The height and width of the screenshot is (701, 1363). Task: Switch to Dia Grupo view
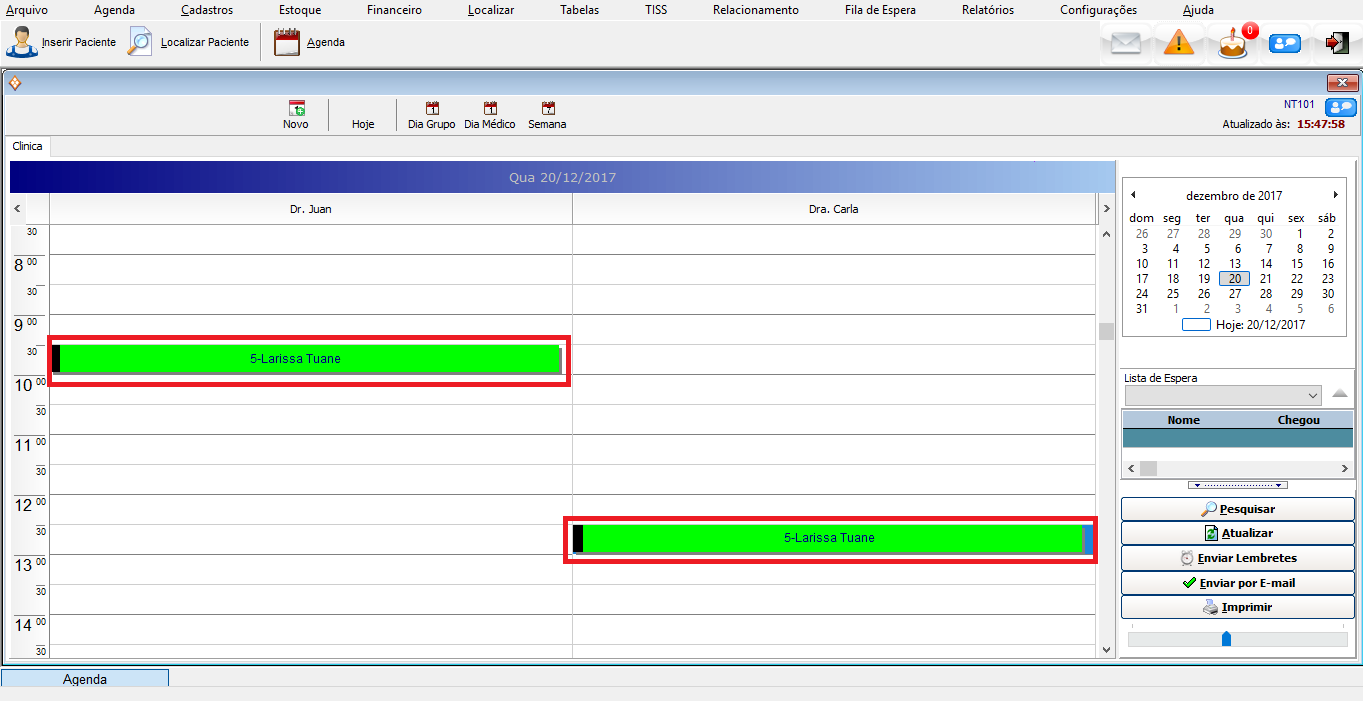[x=432, y=109]
